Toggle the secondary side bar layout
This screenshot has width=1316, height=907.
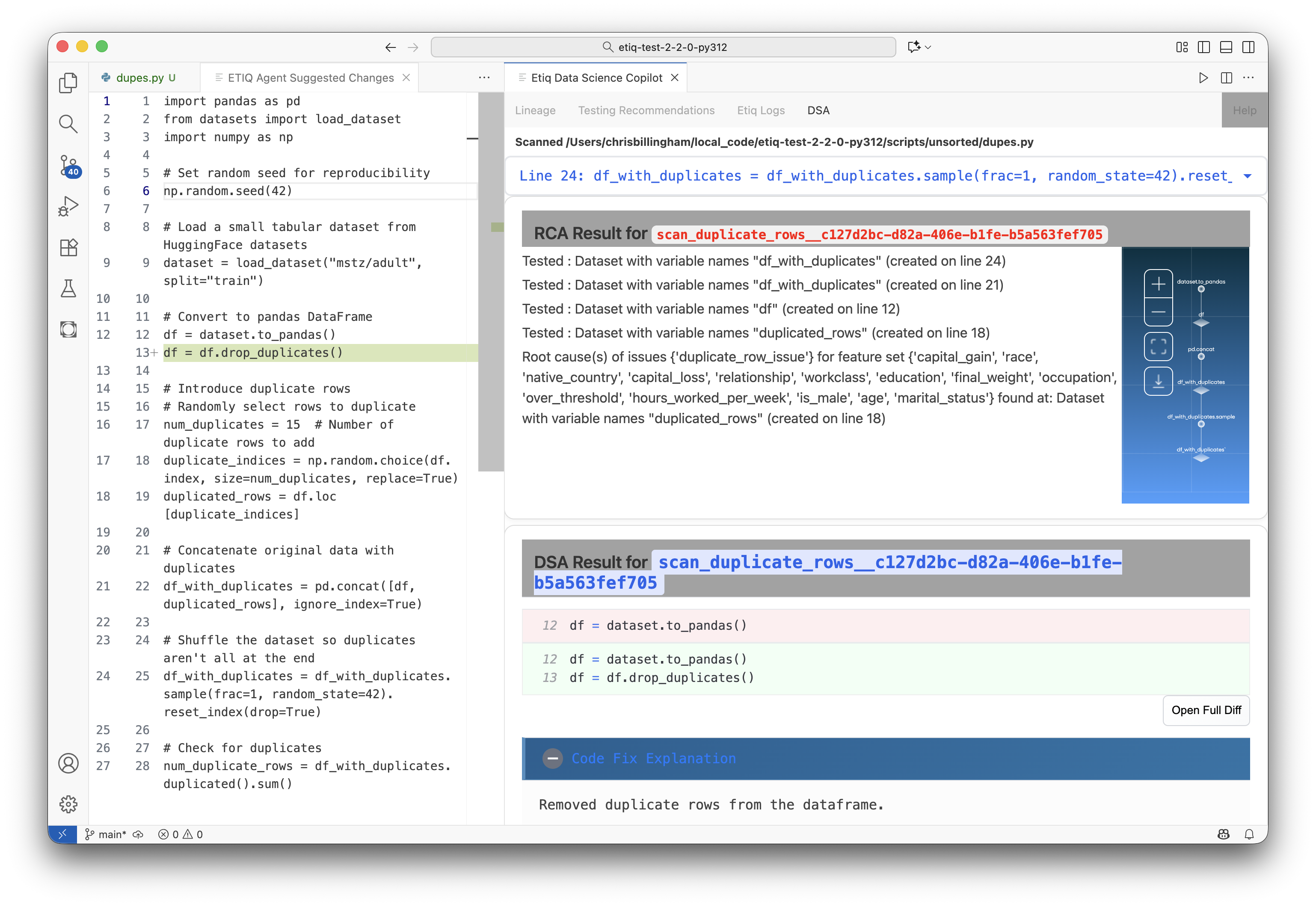[x=1248, y=47]
